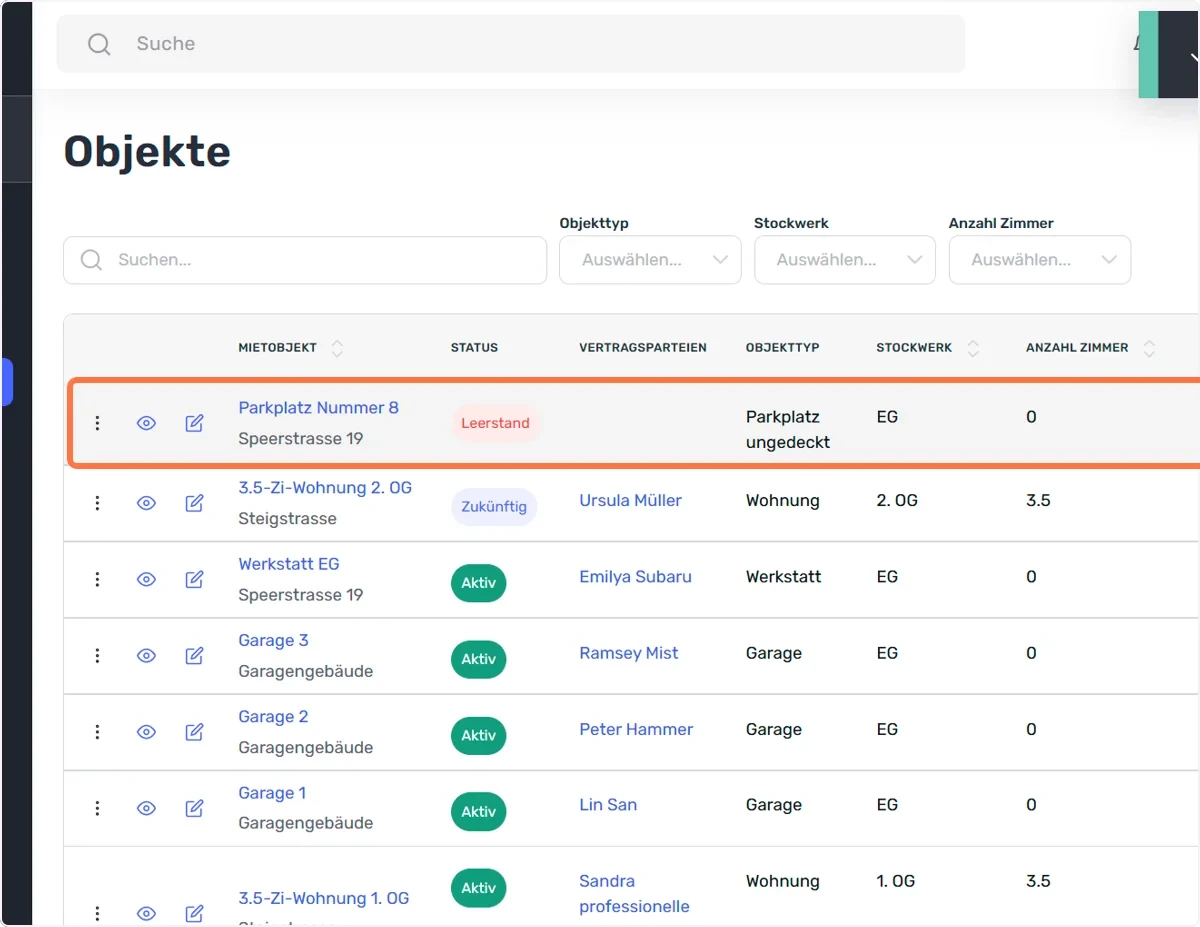Edit Parkplatz Nummer 8 with the pencil icon
This screenshot has height=927, width=1200.
[195, 423]
